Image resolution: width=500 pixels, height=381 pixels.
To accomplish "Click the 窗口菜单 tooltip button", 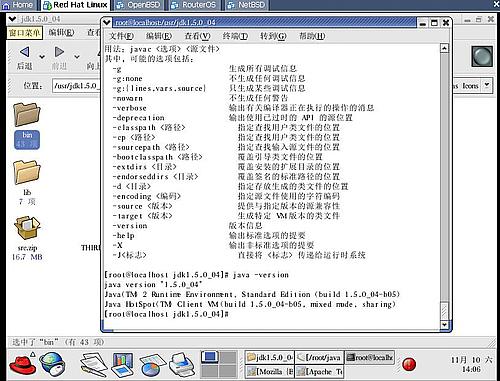I will 25,33.
